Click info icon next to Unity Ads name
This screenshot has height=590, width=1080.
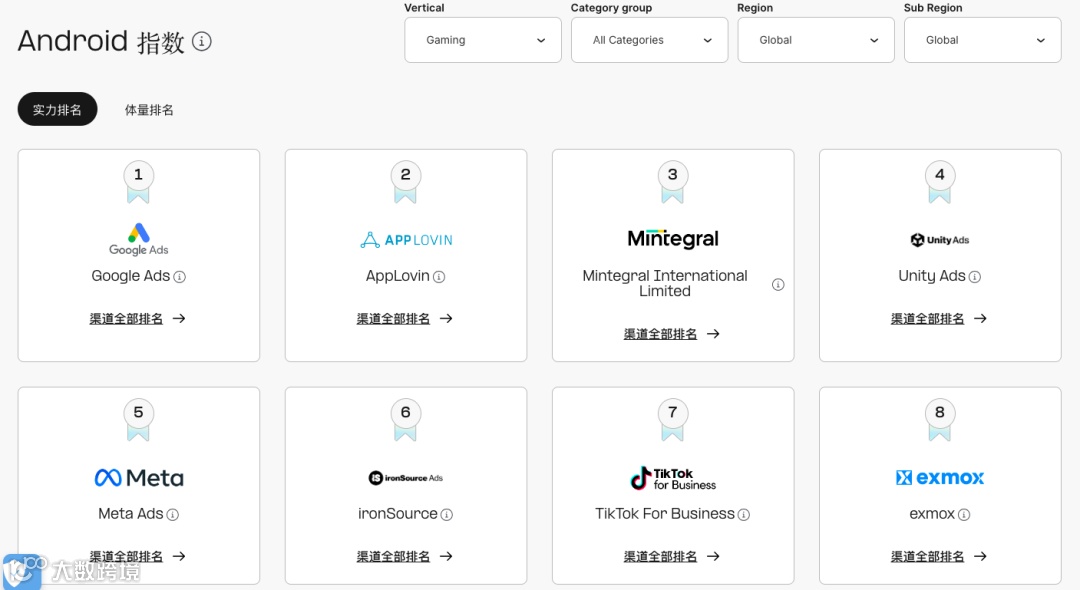pos(975,277)
